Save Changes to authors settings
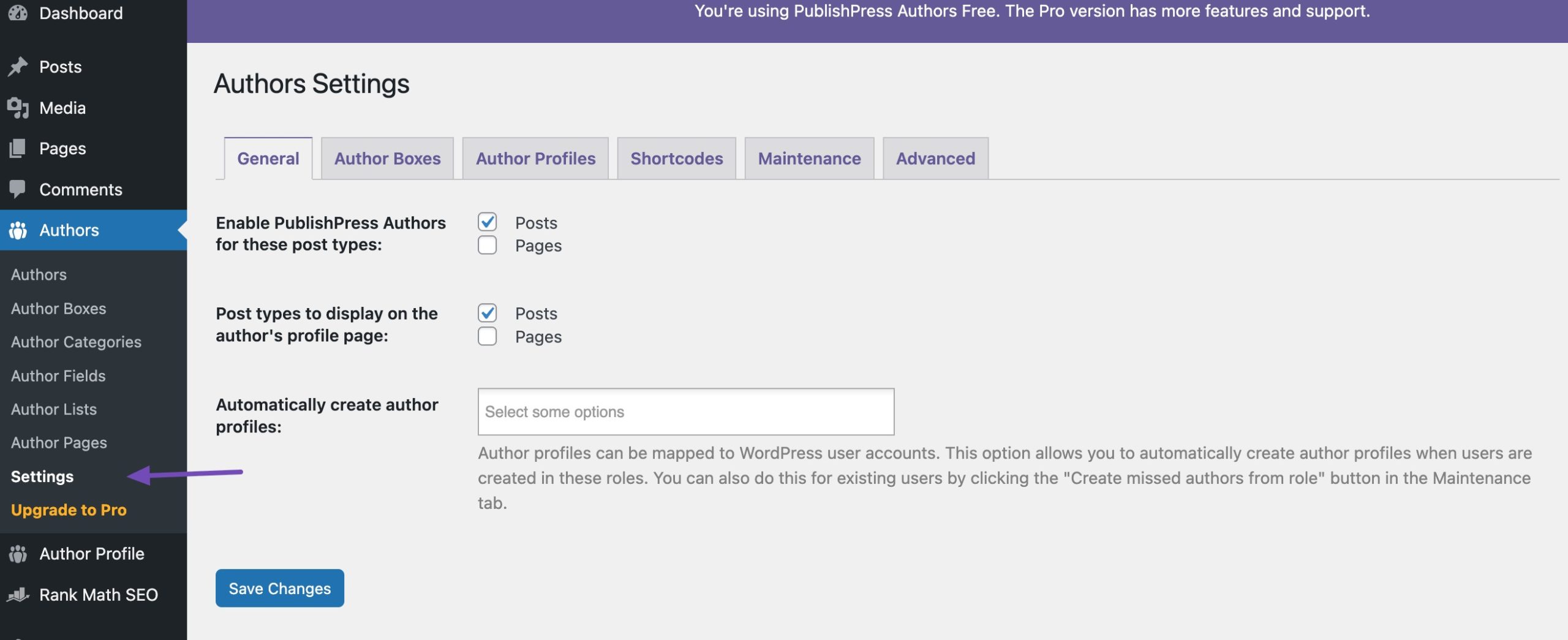 [280, 588]
